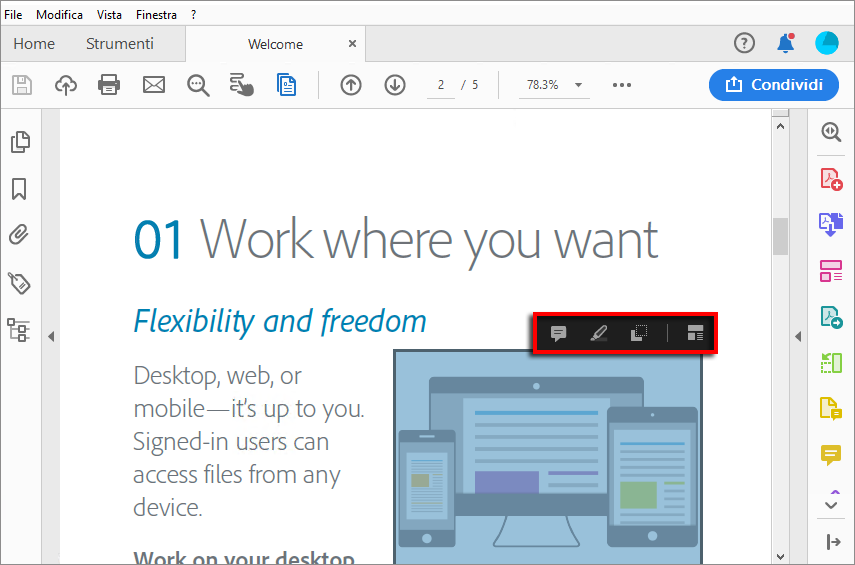The height and width of the screenshot is (565, 855).
Task: Click vertical scrollbar up arrow
Action: (780, 126)
